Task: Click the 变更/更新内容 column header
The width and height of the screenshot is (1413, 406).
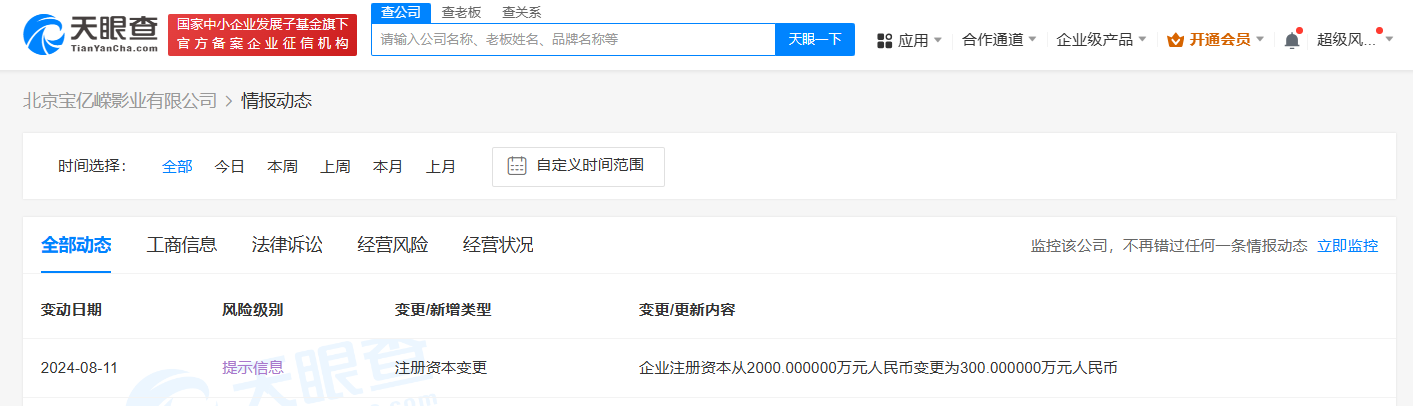Action: coord(687,310)
